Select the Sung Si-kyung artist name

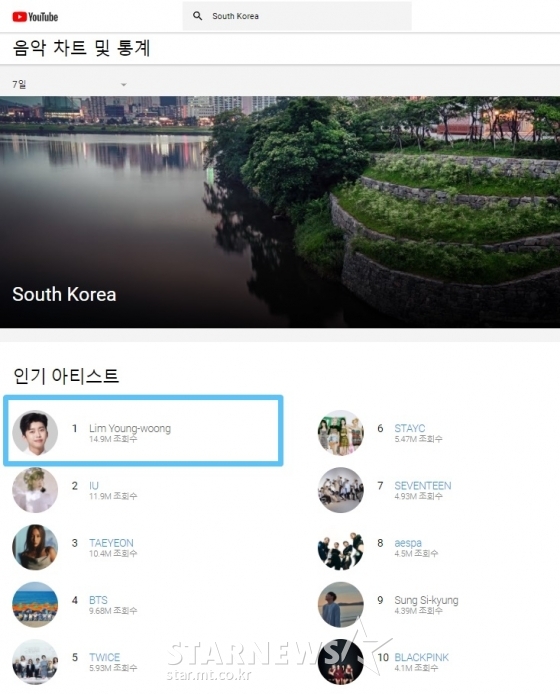(426, 600)
